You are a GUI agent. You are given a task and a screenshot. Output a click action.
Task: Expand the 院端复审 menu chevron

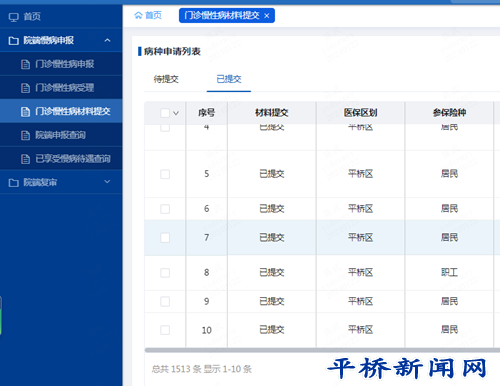pyautogui.click(x=107, y=182)
